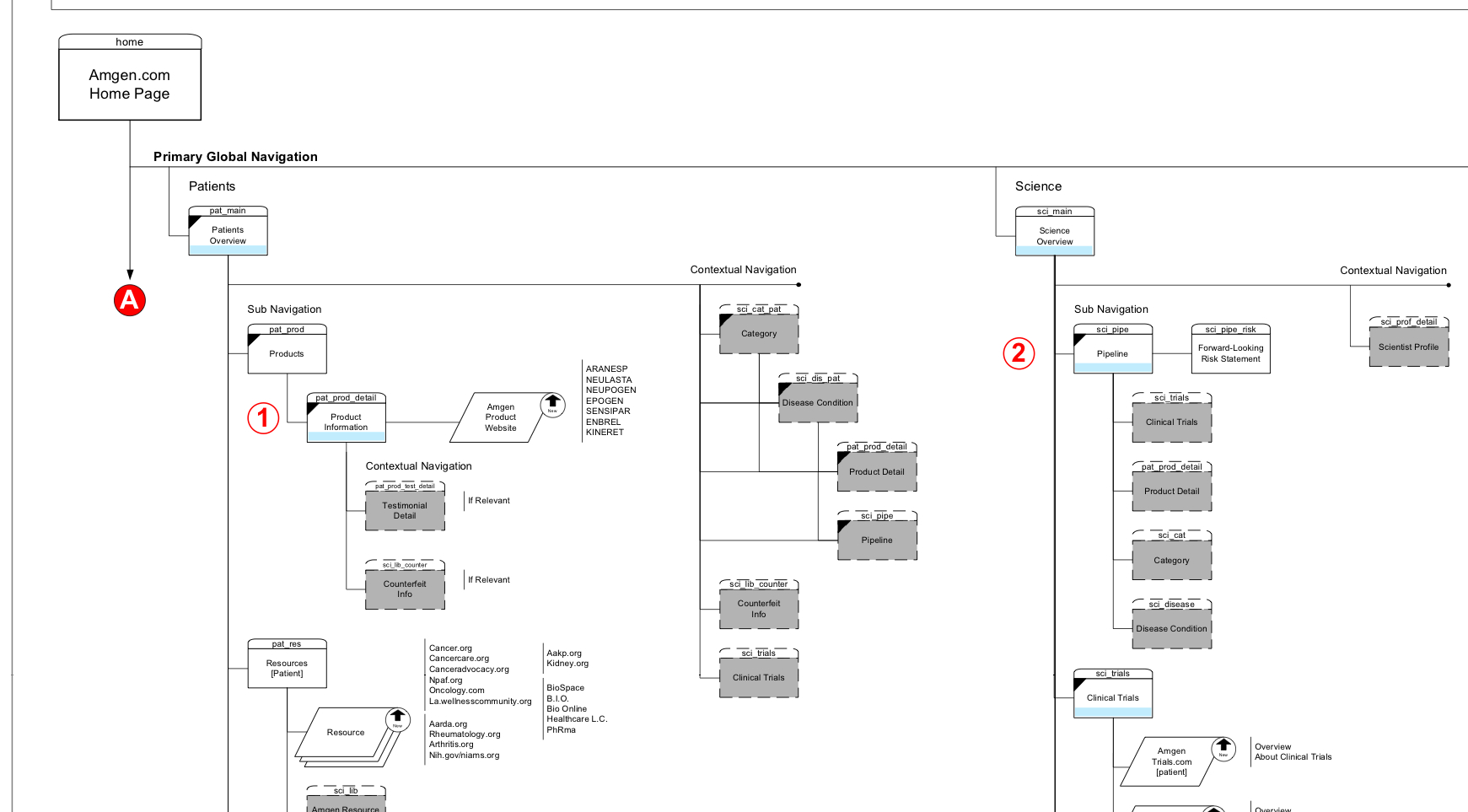
Task: Select the La.wellnesscommunity.org resource entry
Action: tap(481, 702)
